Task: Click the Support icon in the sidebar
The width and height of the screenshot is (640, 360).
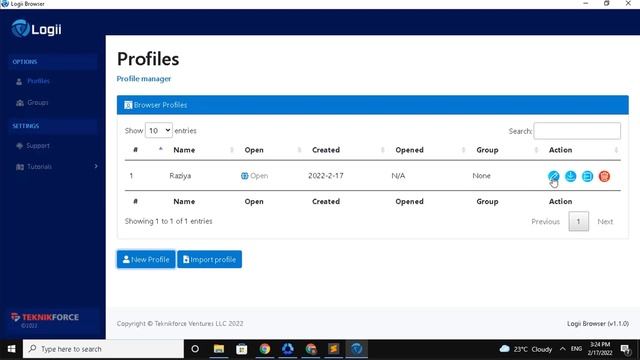Action: coord(19,146)
